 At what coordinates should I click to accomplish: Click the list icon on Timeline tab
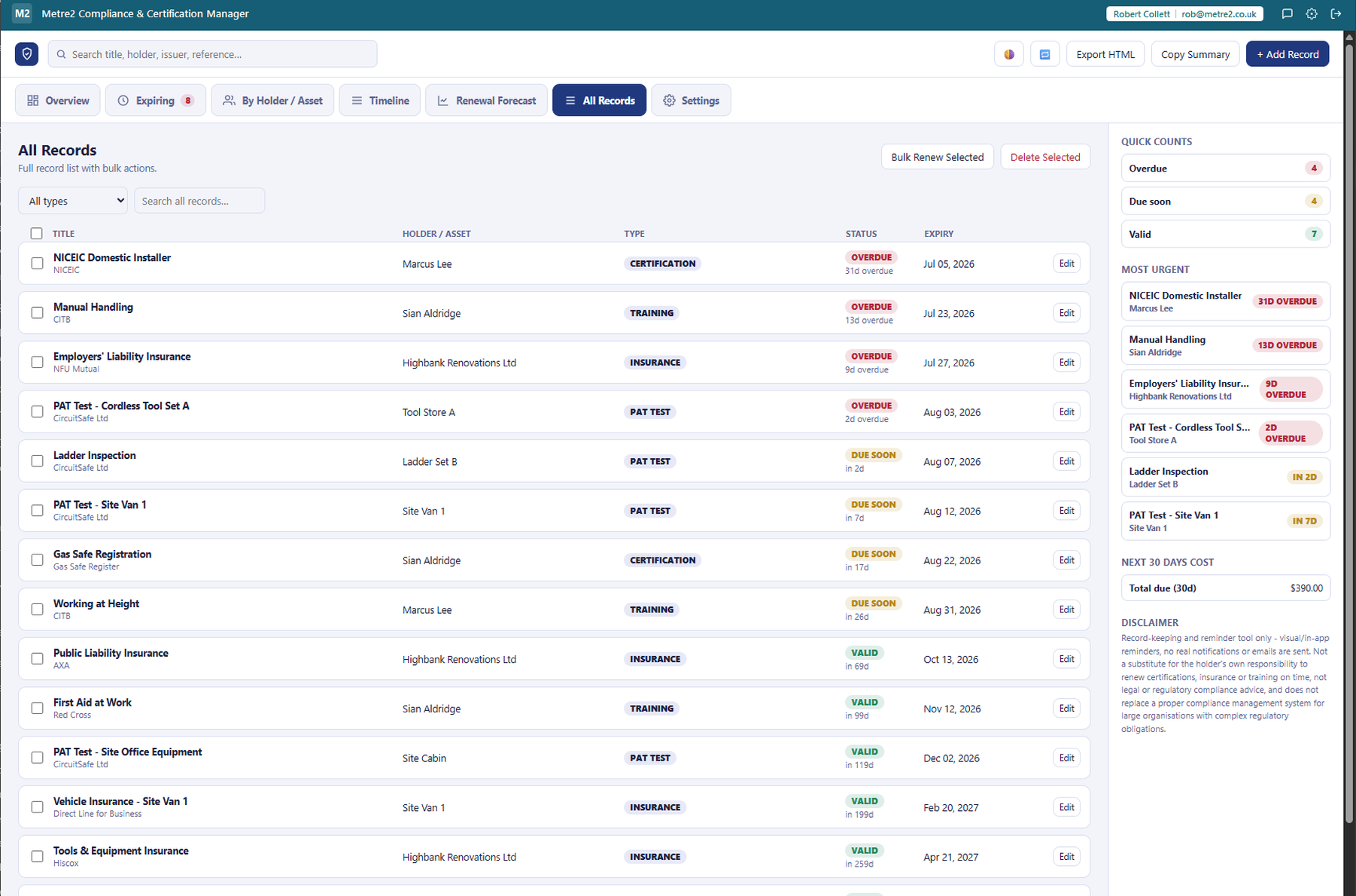pos(357,100)
